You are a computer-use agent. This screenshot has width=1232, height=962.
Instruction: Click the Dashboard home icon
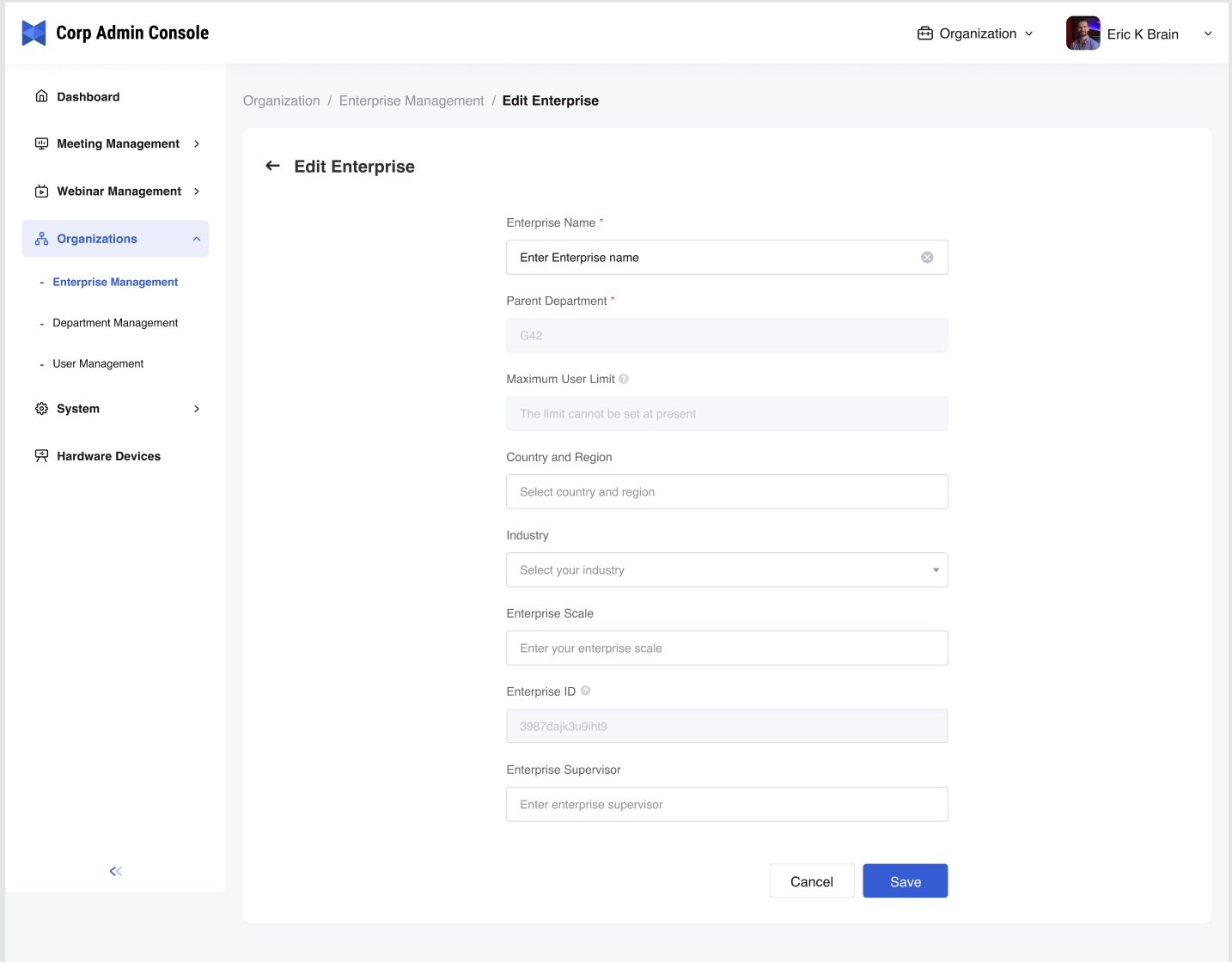[41, 96]
